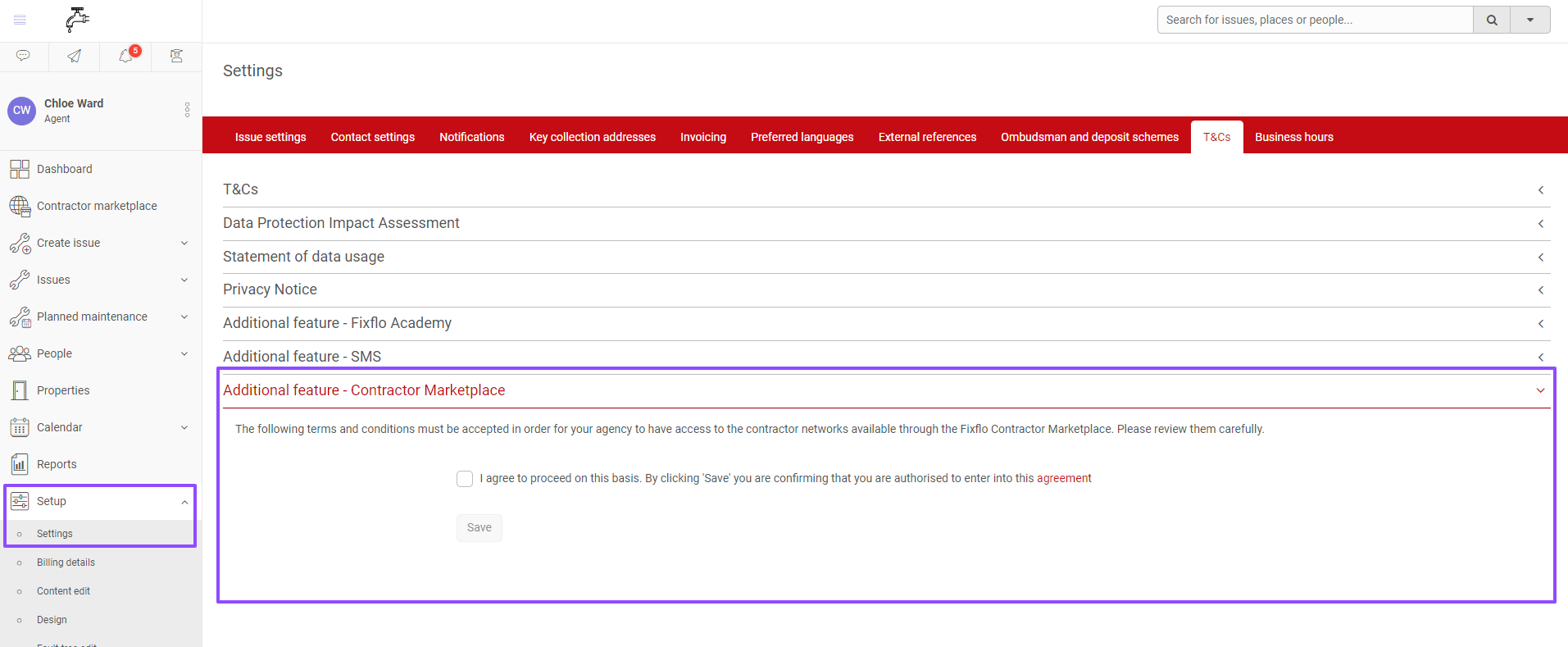Click the Dashboard grid icon
The image size is (1568, 647).
click(20, 169)
